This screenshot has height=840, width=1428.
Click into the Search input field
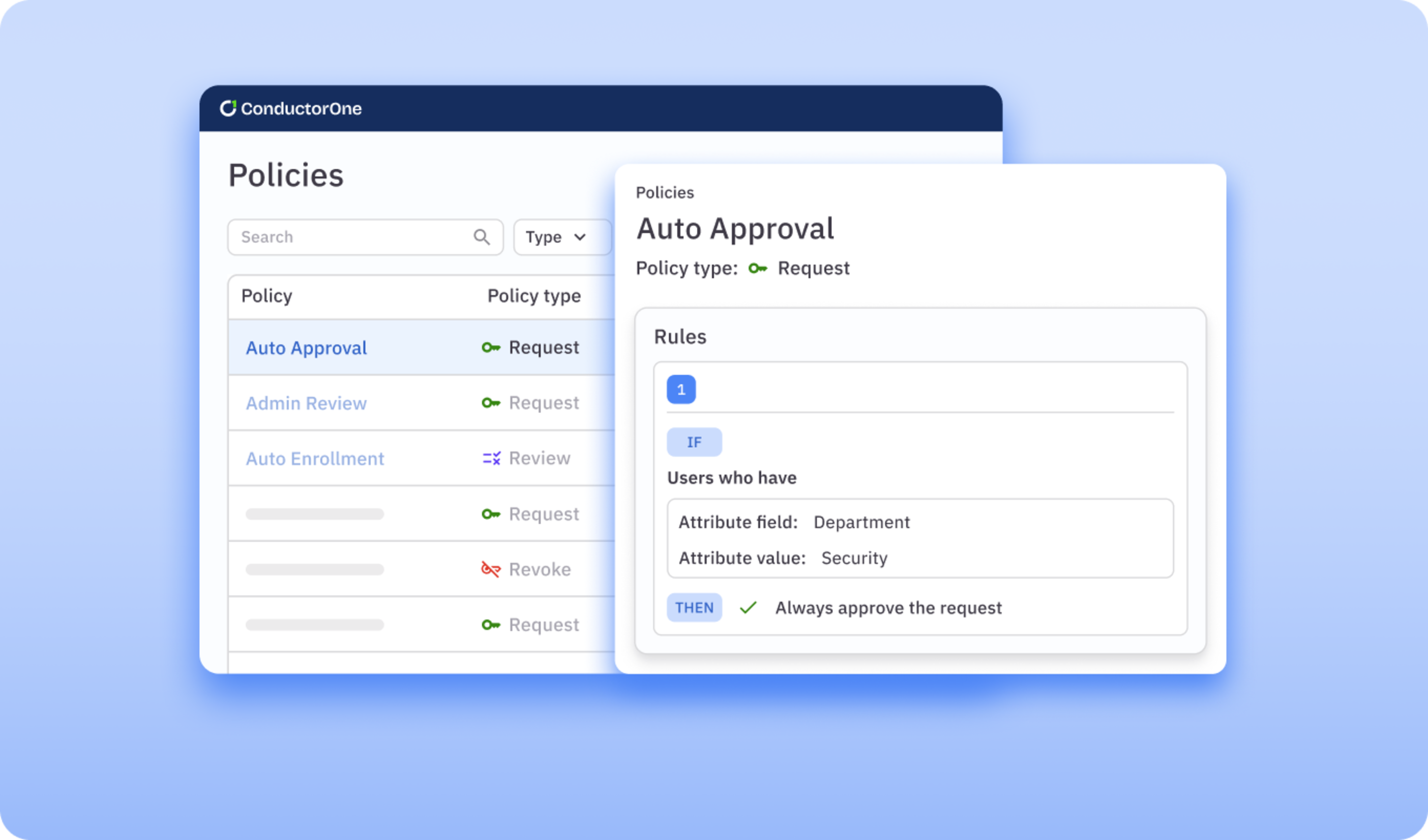[x=351, y=237]
